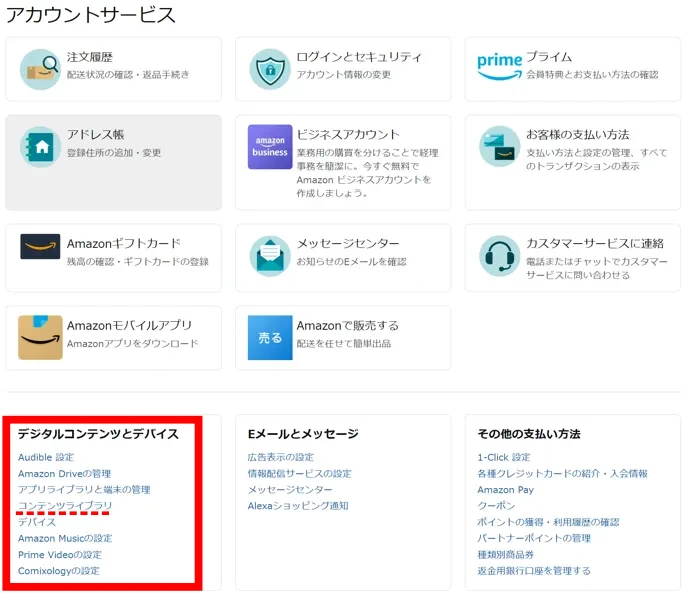Open Comixologyの設定 link
This screenshot has height=597, width=700.
coord(58,571)
